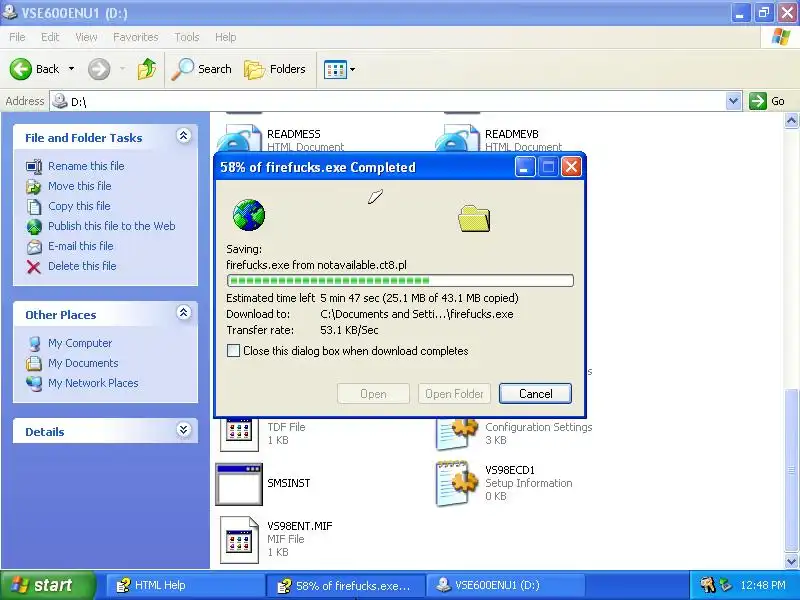800x600 pixels.
Task: Click the E-mail envelope icon
Action: [x=34, y=247]
